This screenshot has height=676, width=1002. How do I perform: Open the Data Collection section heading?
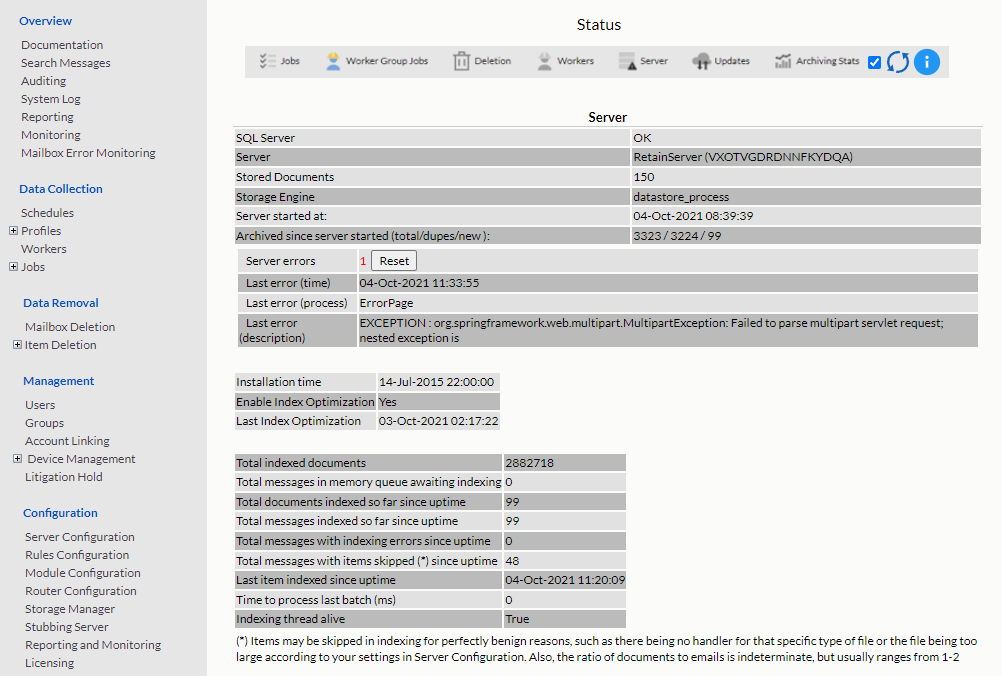[61, 189]
